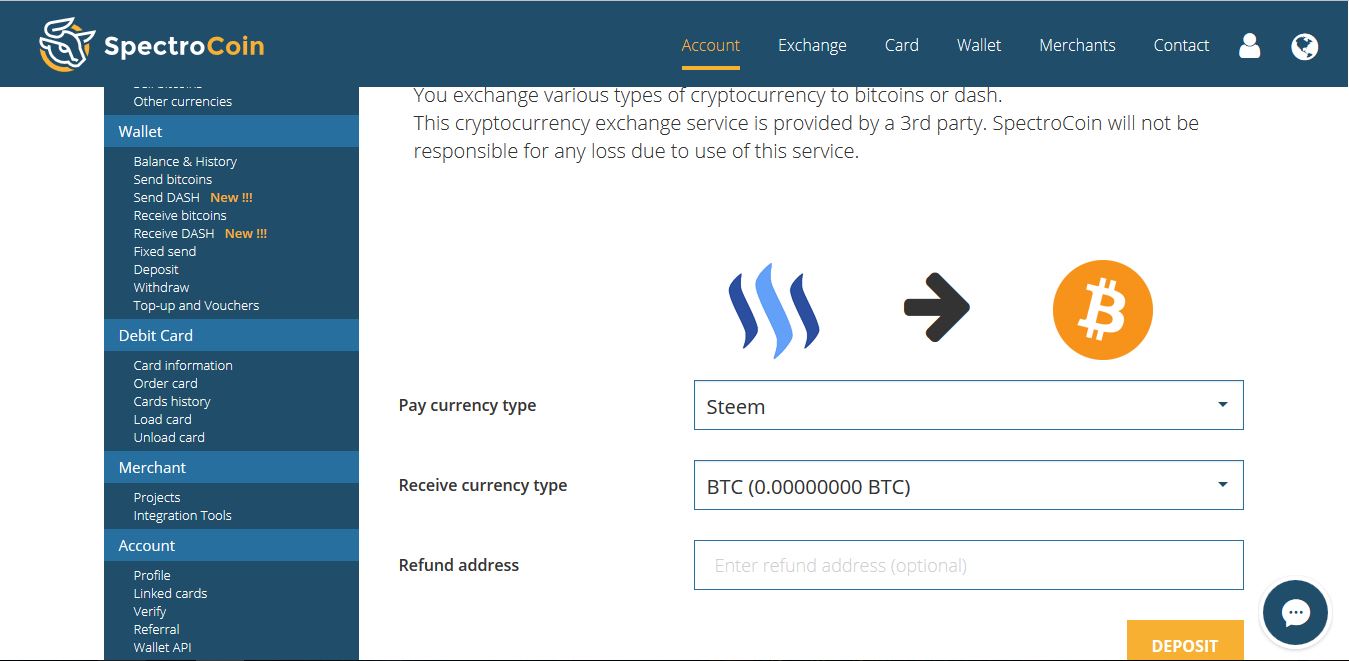Click the SpectroCoin bull logo
The width and height of the screenshot is (1349, 661).
67,45
